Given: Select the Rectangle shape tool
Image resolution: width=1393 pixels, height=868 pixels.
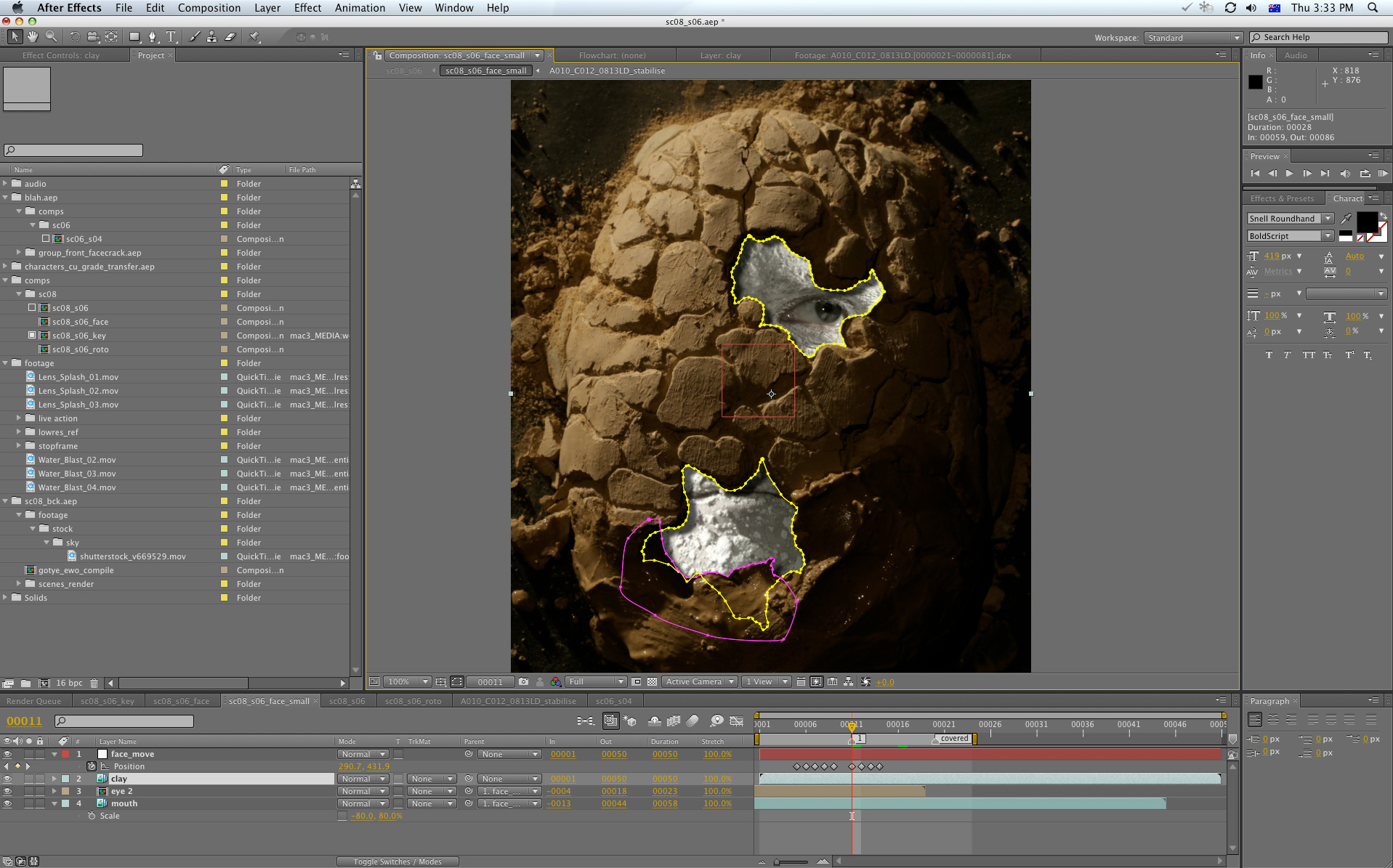Looking at the screenshot, I should coord(134,36).
